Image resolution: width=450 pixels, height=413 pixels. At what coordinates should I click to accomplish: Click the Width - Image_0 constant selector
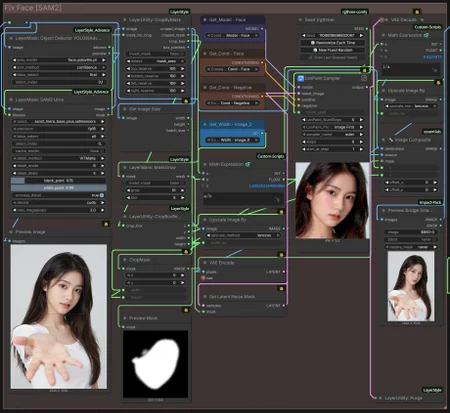tap(232, 140)
